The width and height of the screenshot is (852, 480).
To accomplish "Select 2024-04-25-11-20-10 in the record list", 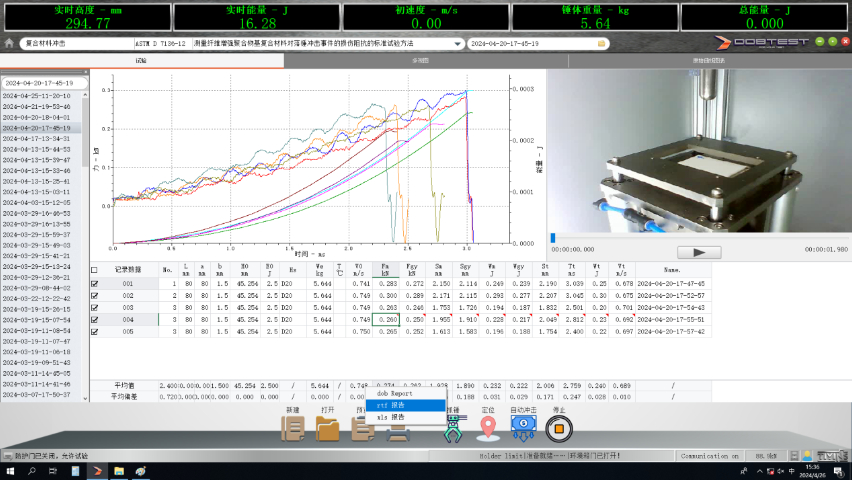I will pos(36,96).
